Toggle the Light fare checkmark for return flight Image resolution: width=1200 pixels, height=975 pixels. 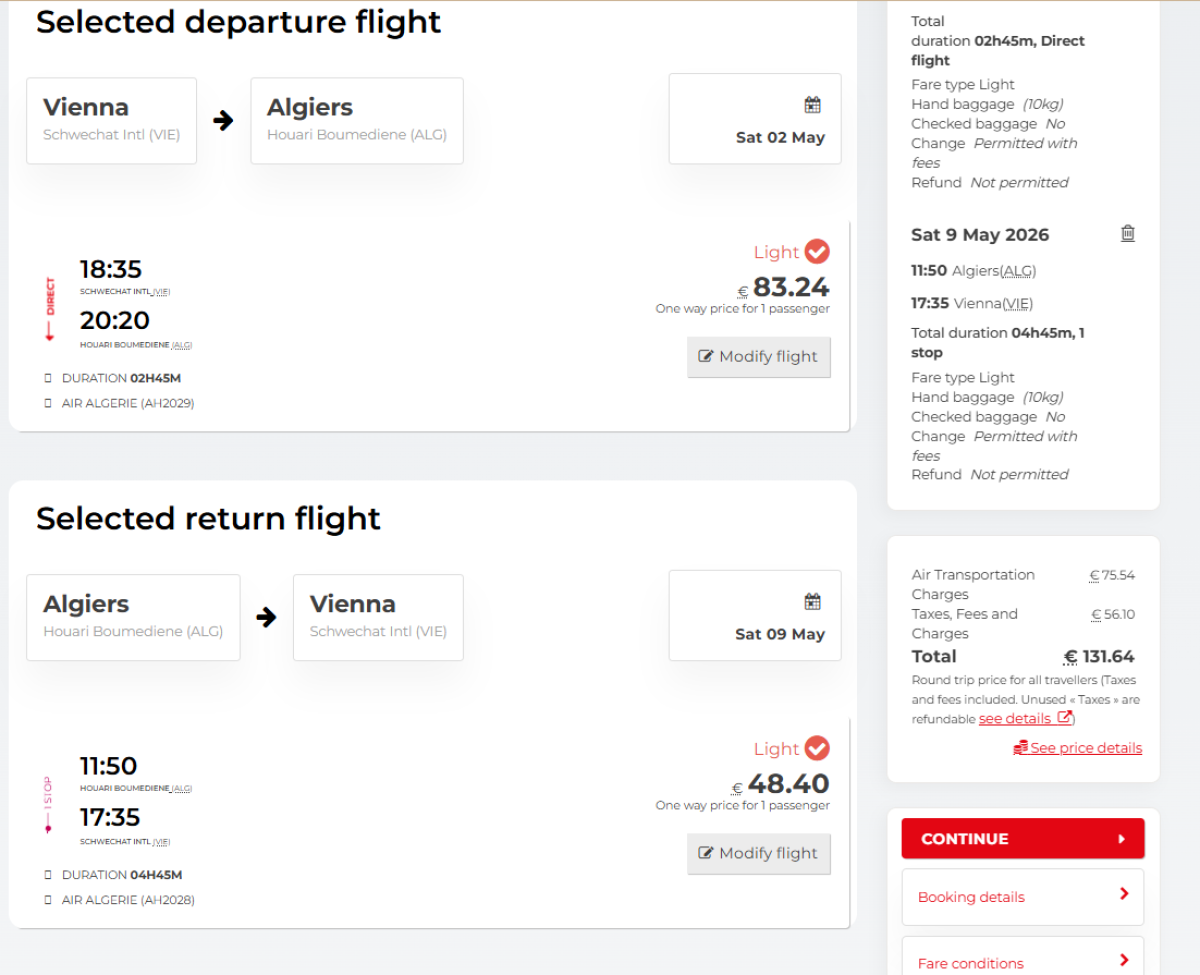(817, 748)
